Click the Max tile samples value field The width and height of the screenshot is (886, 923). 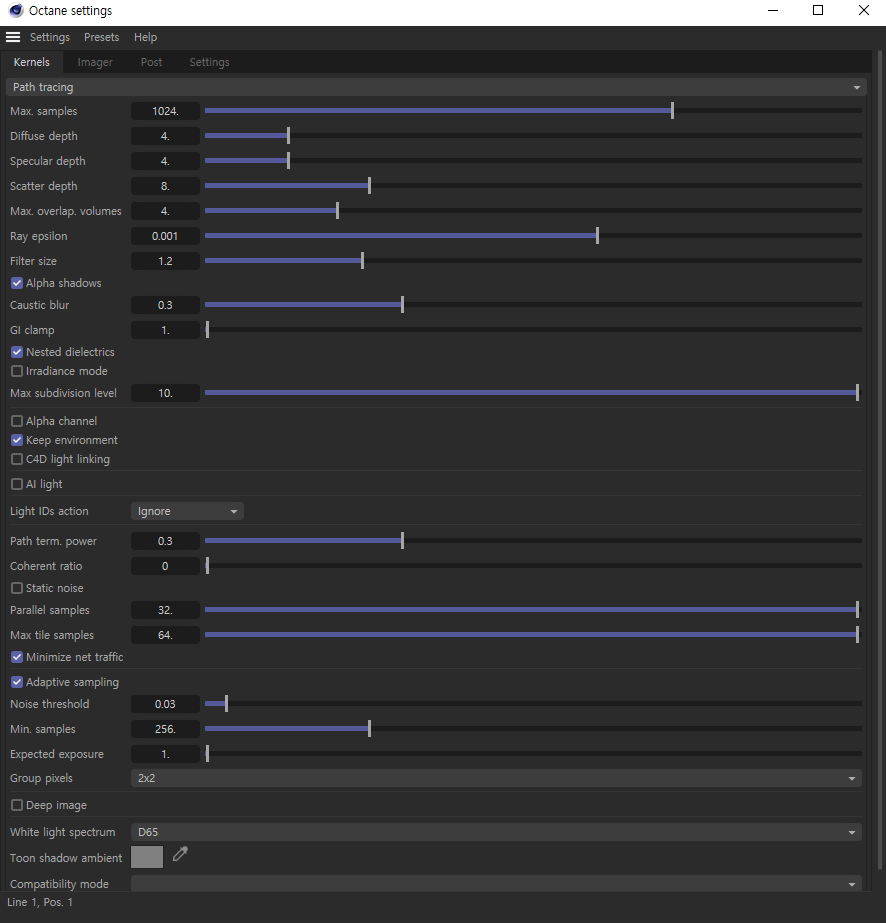165,635
